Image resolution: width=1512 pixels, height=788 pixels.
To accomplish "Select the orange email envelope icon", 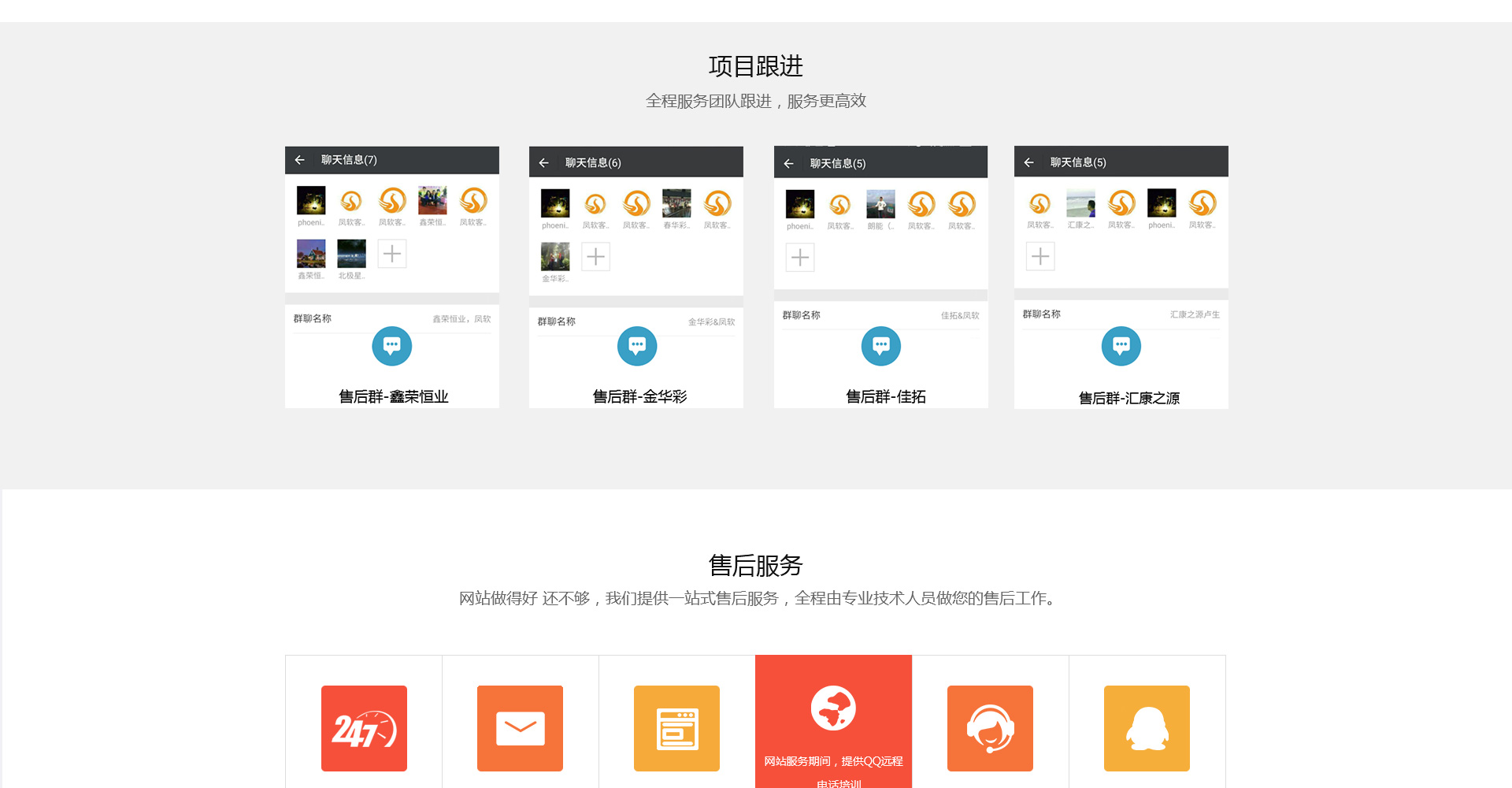I will pos(520,728).
